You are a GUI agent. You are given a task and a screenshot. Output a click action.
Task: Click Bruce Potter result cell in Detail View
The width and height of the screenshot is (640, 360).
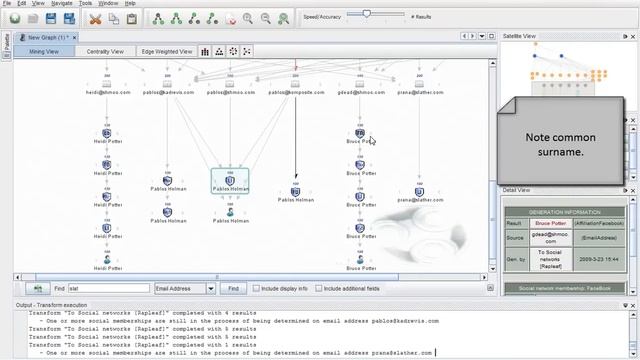coord(551,223)
